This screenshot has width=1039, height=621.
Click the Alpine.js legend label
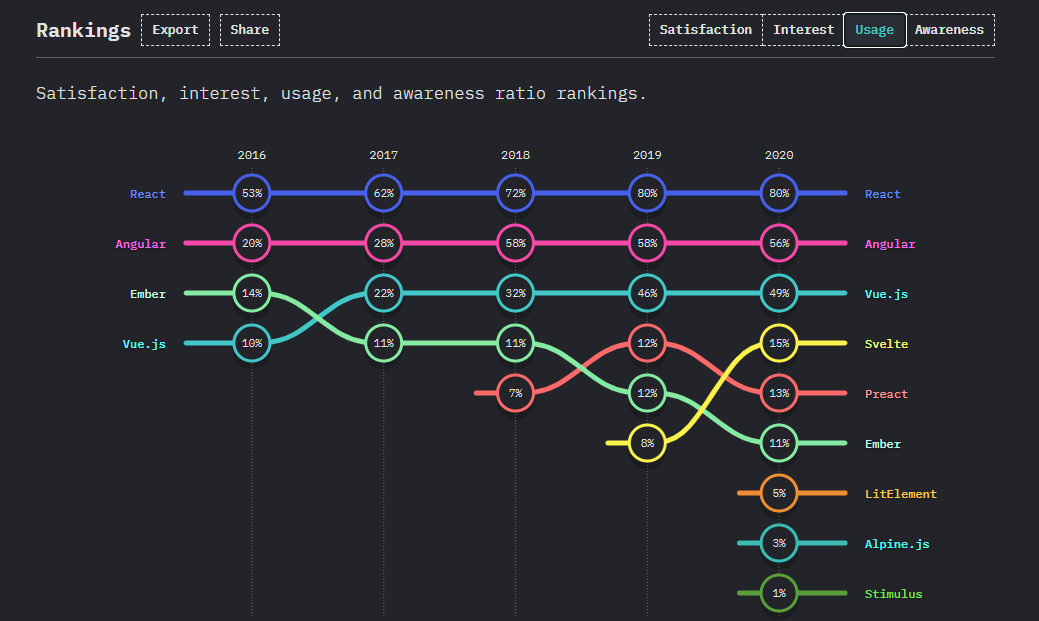point(897,544)
